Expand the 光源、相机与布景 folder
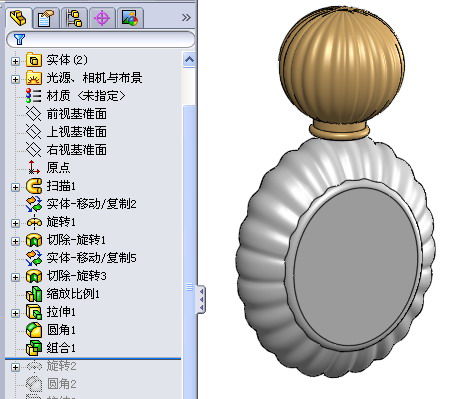The width and height of the screenshot is (458, 399). [x=15, y=79]
